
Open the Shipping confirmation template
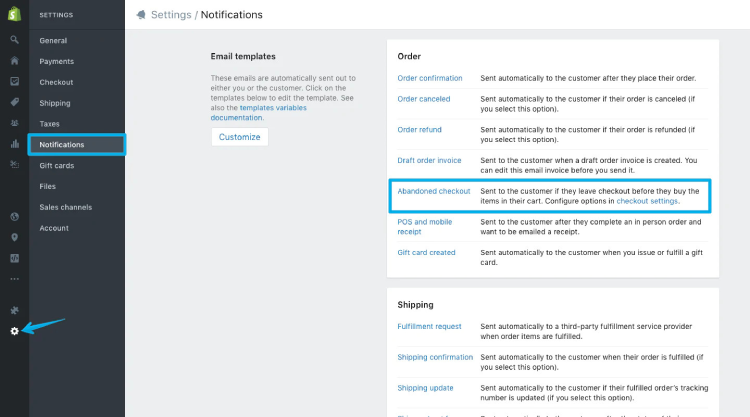click(435, 357)
